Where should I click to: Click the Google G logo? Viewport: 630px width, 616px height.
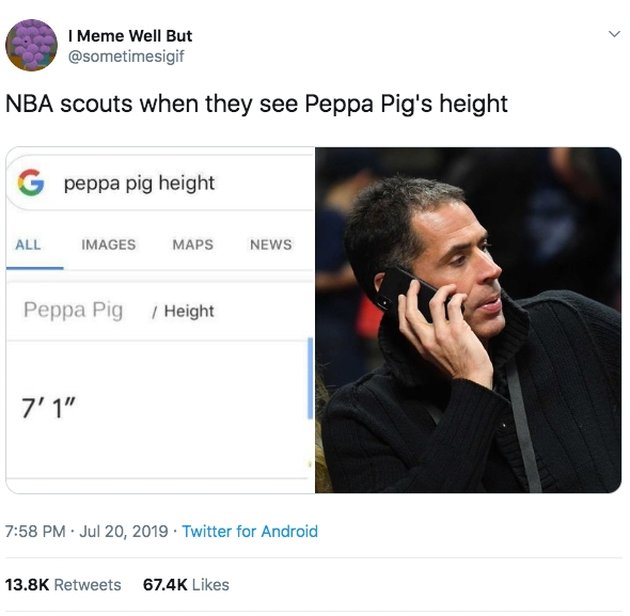click(31, 182)
